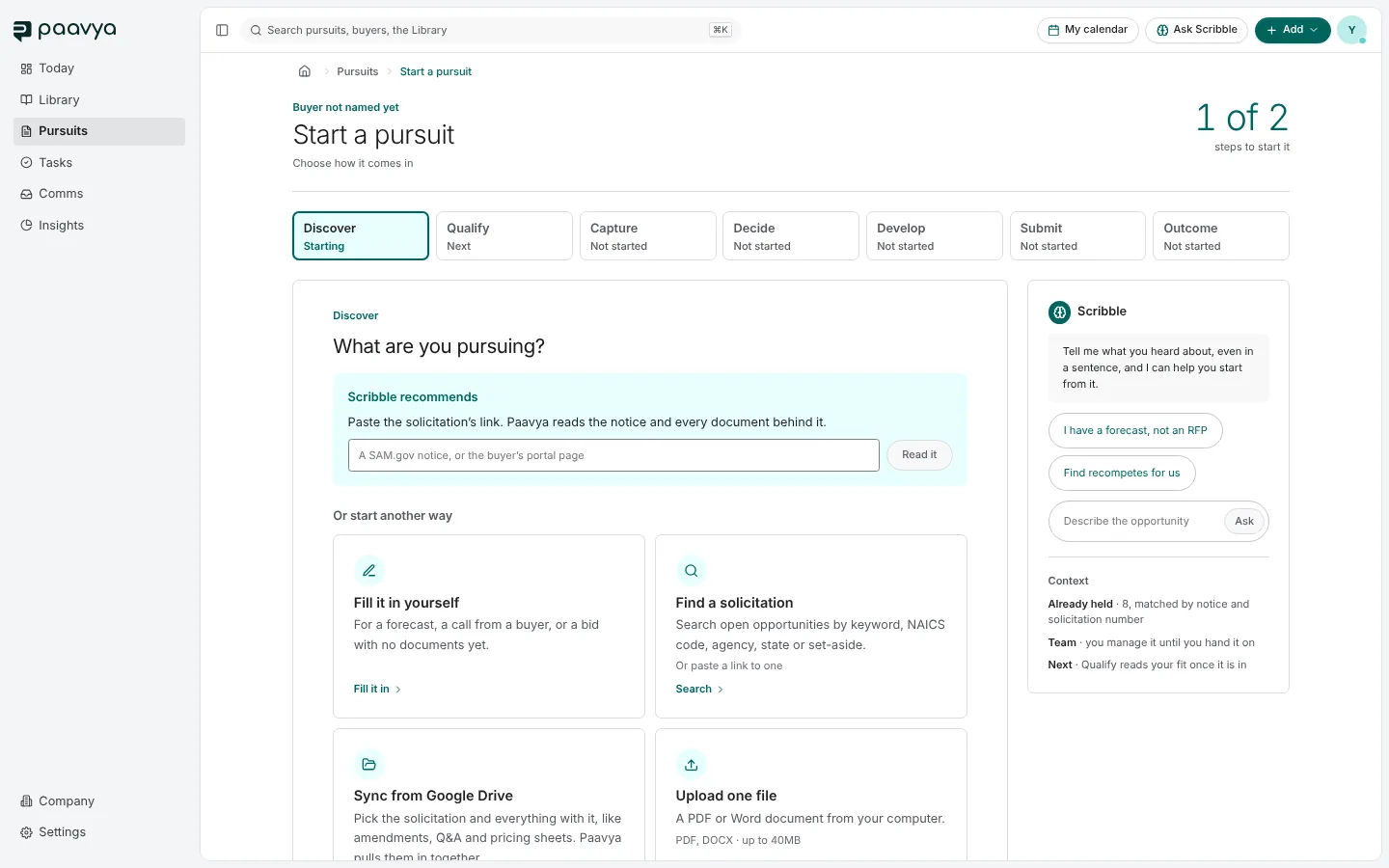
Task: Select the Qualify step tab
Action: click(x=504, y=236)
